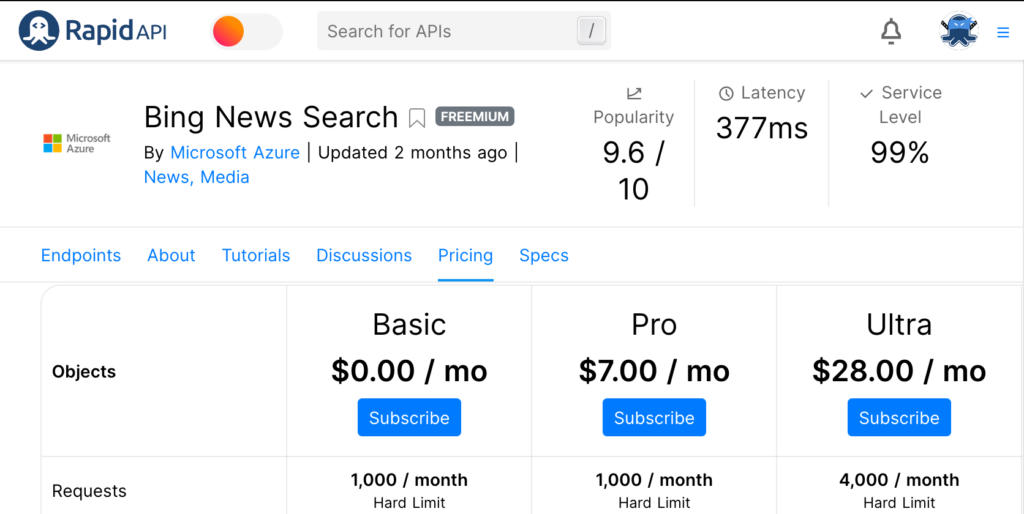Click the FREEMIUM badge
The image size is (1024, 514).
(x=475, y=116)
